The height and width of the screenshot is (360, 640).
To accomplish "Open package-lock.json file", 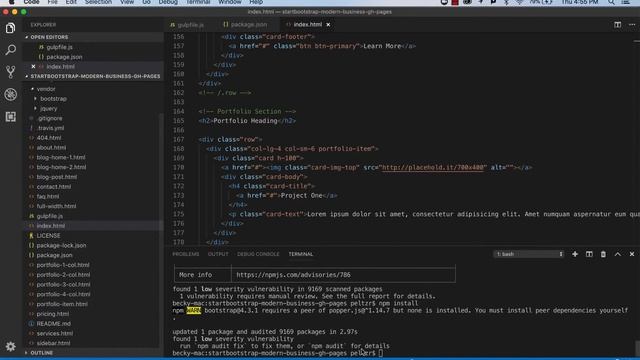I will pos(61,246).
